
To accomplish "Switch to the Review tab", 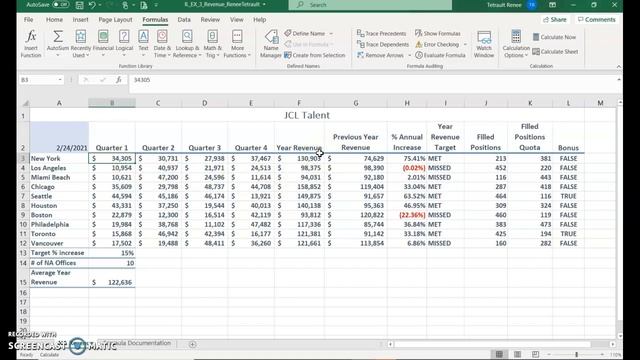I will click(210, 20).
